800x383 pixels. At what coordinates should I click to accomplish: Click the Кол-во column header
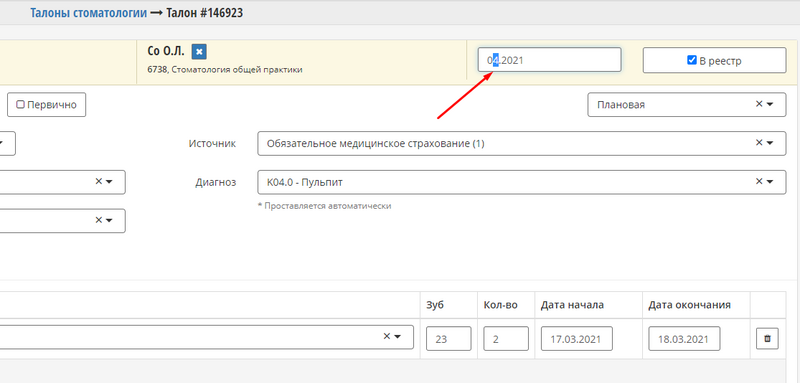(501, 305)
